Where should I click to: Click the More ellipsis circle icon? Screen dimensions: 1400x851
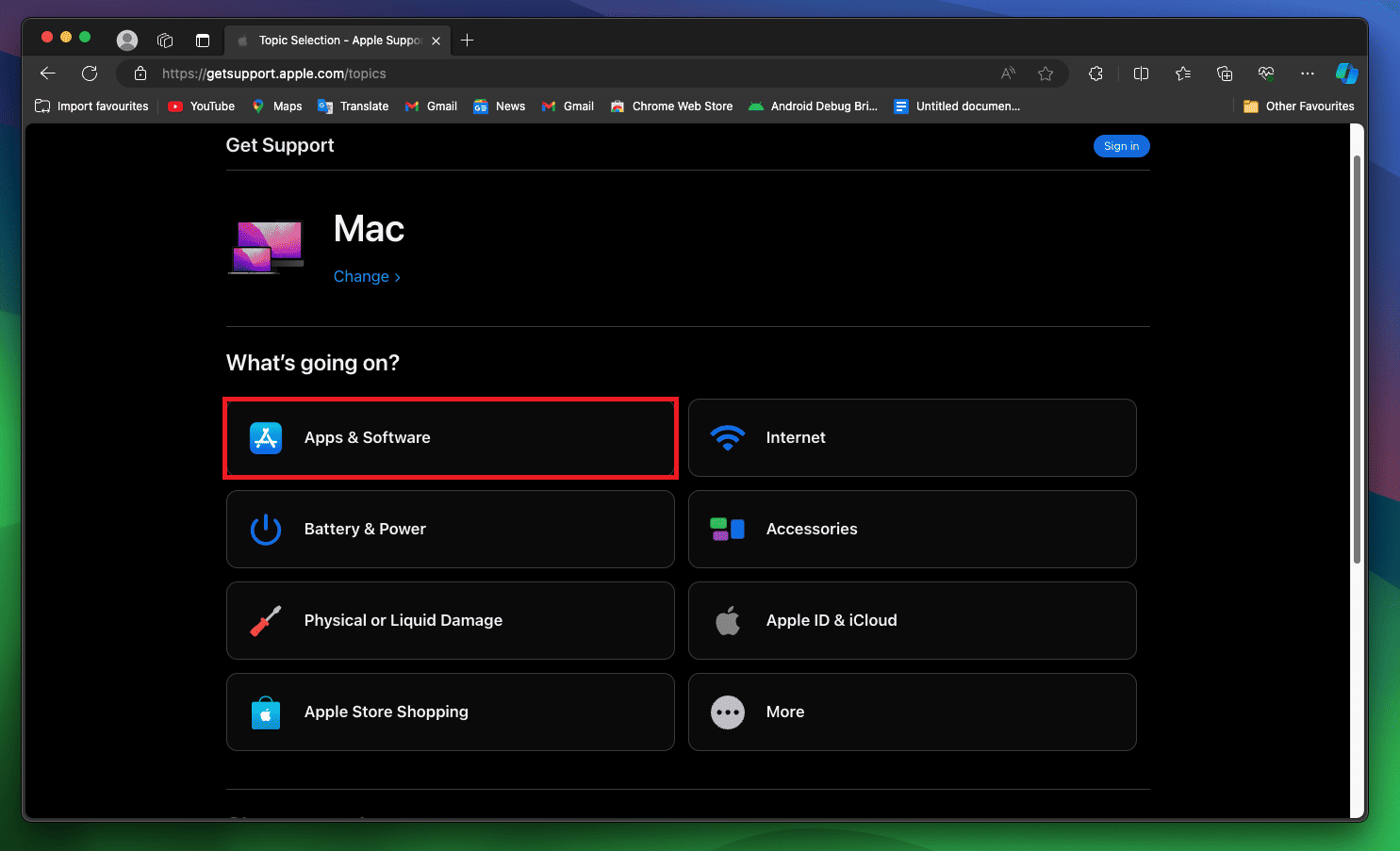728,712
